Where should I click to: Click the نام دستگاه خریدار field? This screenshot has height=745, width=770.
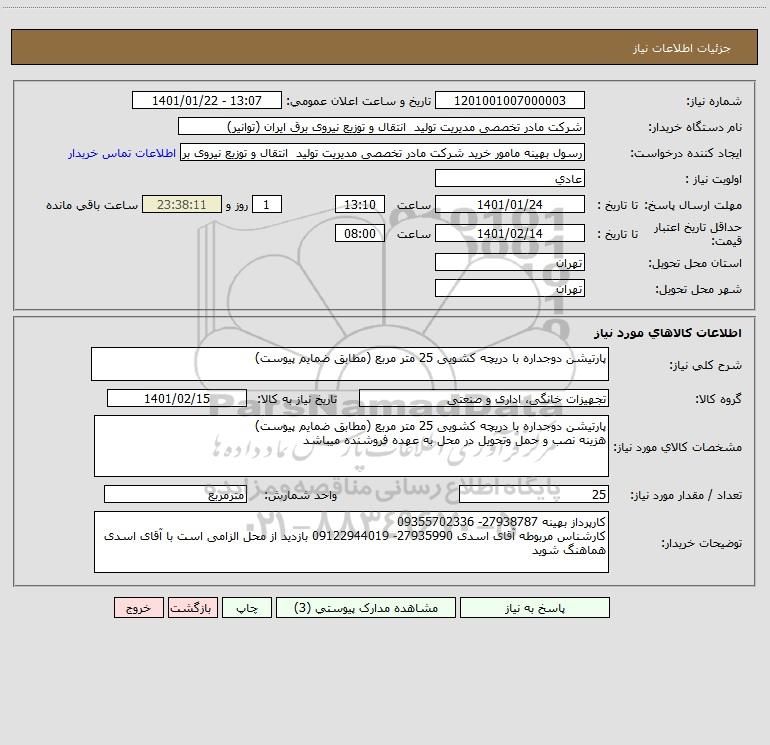tap(381, 126)
